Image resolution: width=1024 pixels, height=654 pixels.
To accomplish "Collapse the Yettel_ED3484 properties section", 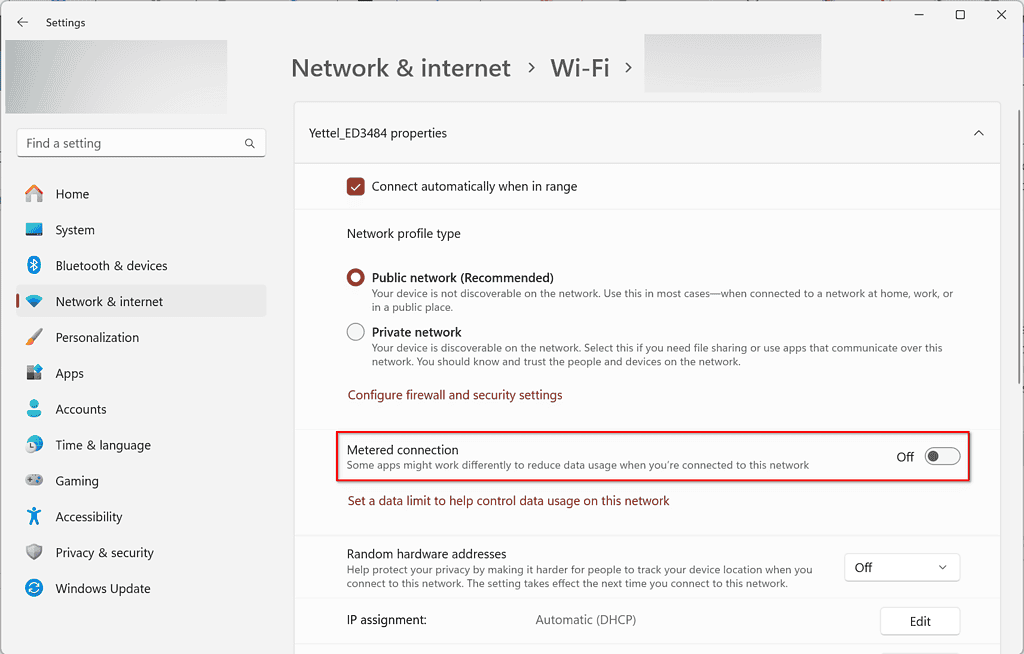I will point(979,133).
